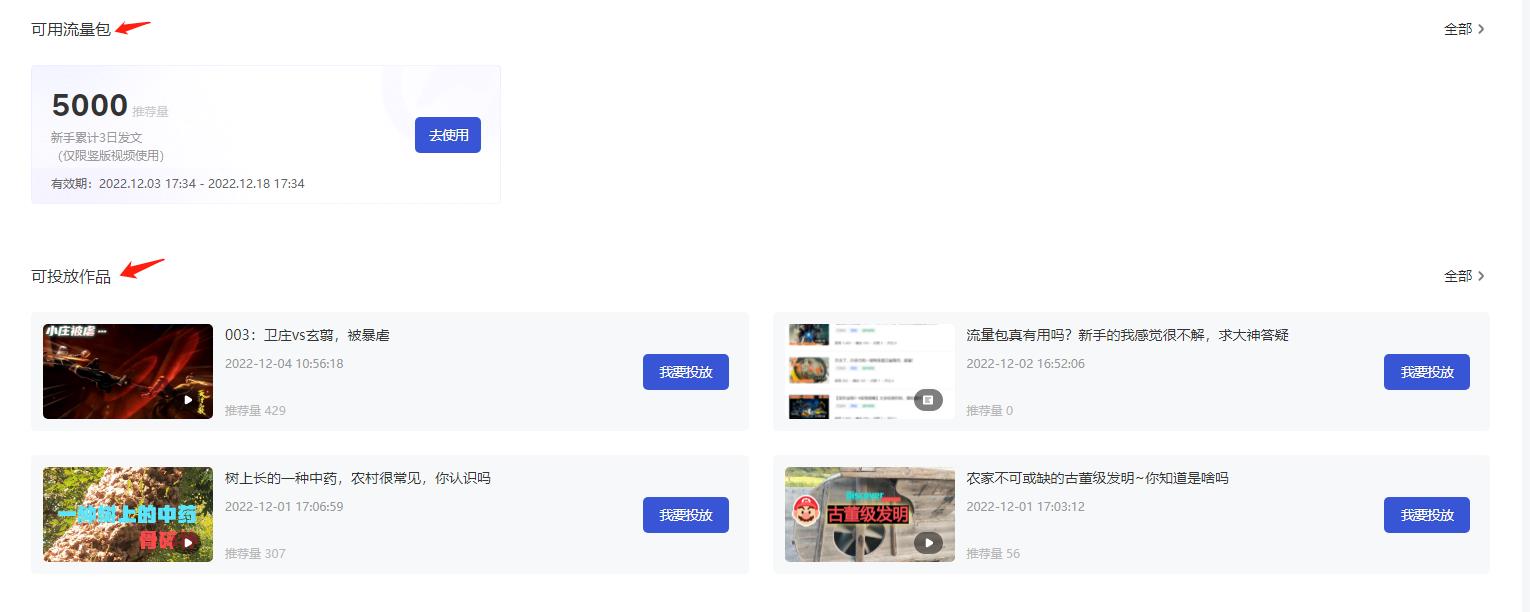Image resolution: width=1530 pixels, height=612 pixels.
Task: Click 我要投放 for 树上长的一种中药 video
Action: [x=686, y=515]
